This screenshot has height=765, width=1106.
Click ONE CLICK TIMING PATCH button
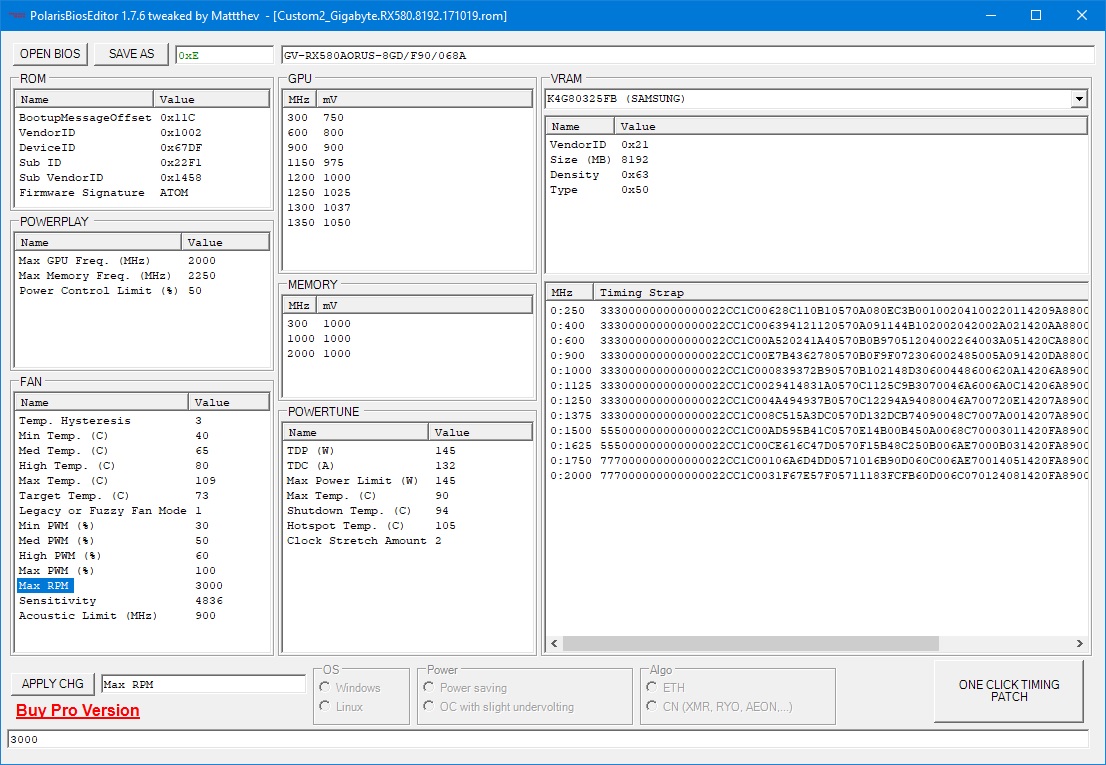pyautogui.click(x=1009, y=691)
